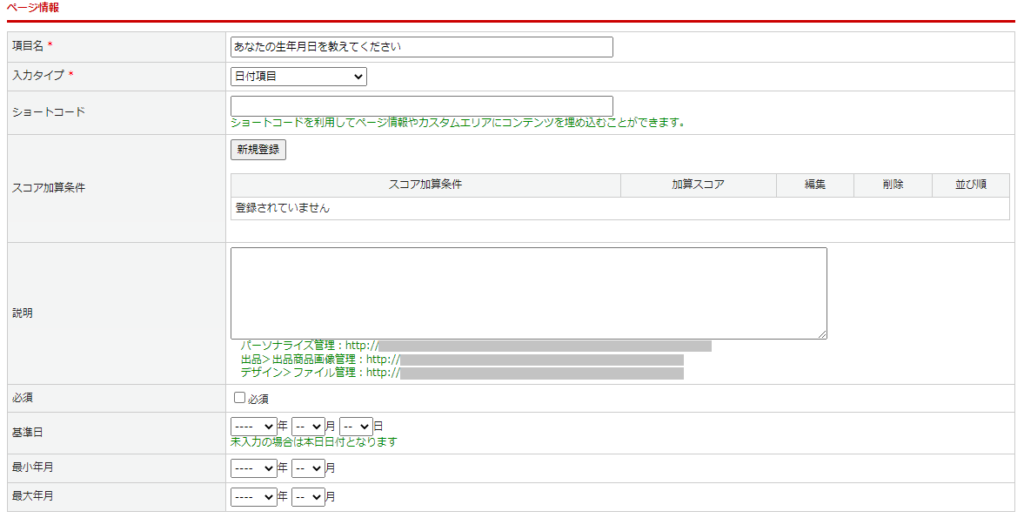Click the 登録されていません table row text
The image size is (1024, 518).
283,208
